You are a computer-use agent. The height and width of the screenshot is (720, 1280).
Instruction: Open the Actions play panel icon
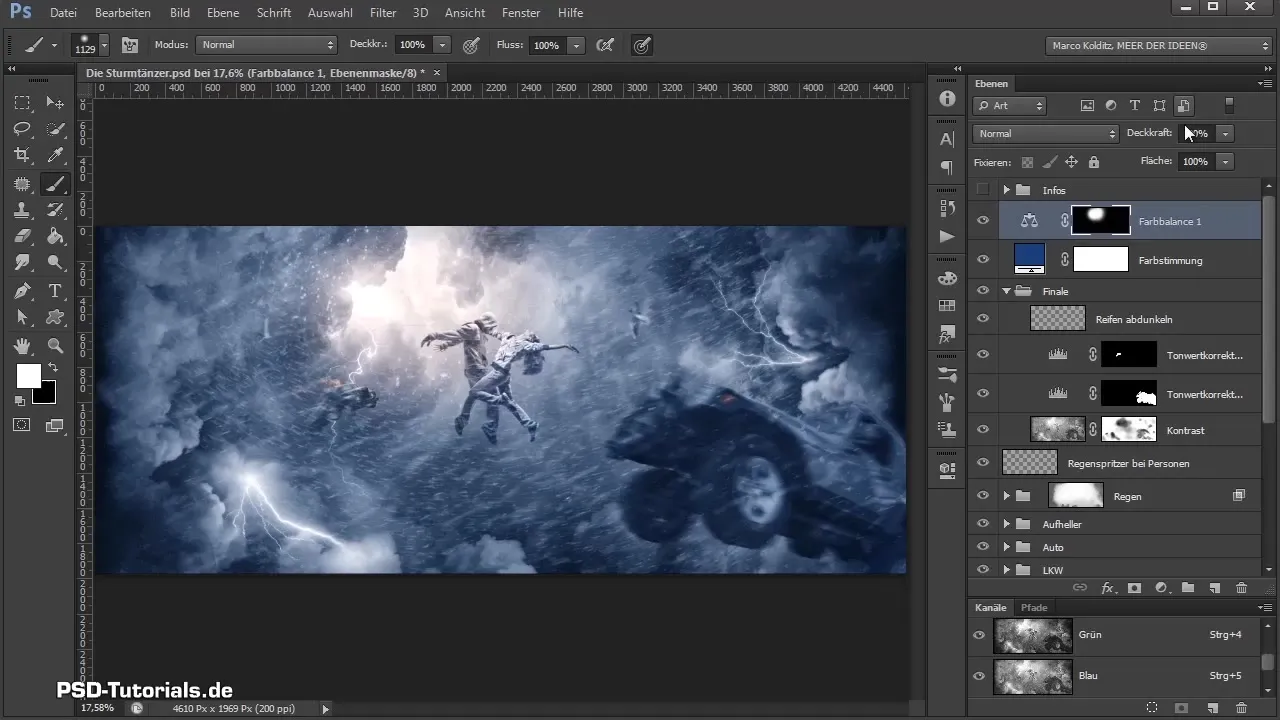click(947, 237)
